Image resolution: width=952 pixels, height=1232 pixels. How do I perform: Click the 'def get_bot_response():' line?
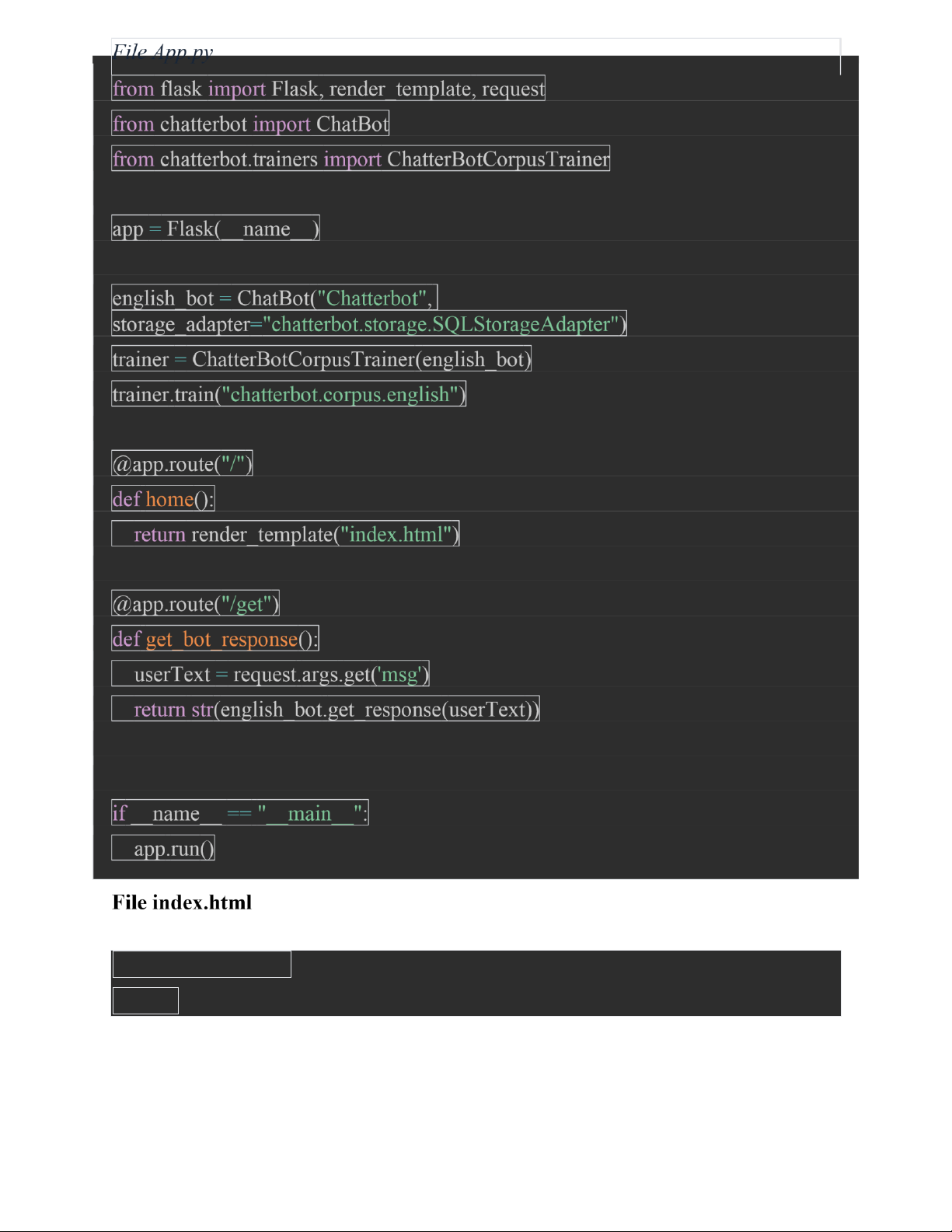215,639
